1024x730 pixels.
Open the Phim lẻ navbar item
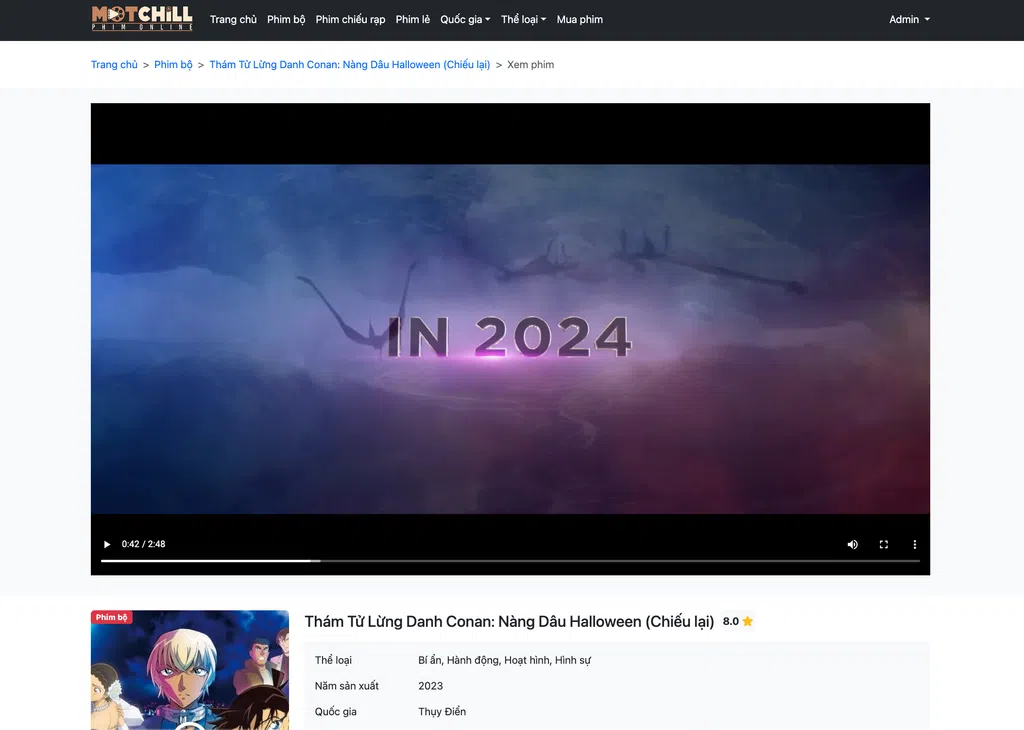pos(413,20)
